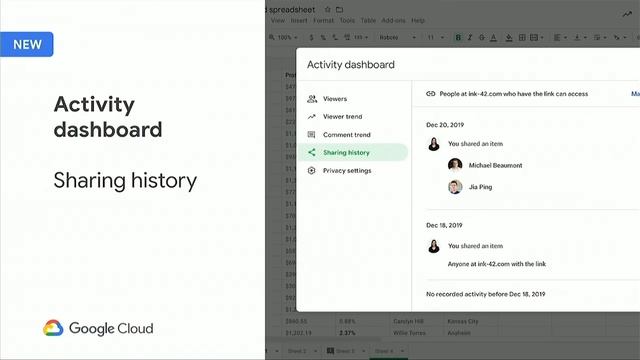Open the Insert menu in Sheets
This screenshot has width=640, height=360.
tap(299, 20)
